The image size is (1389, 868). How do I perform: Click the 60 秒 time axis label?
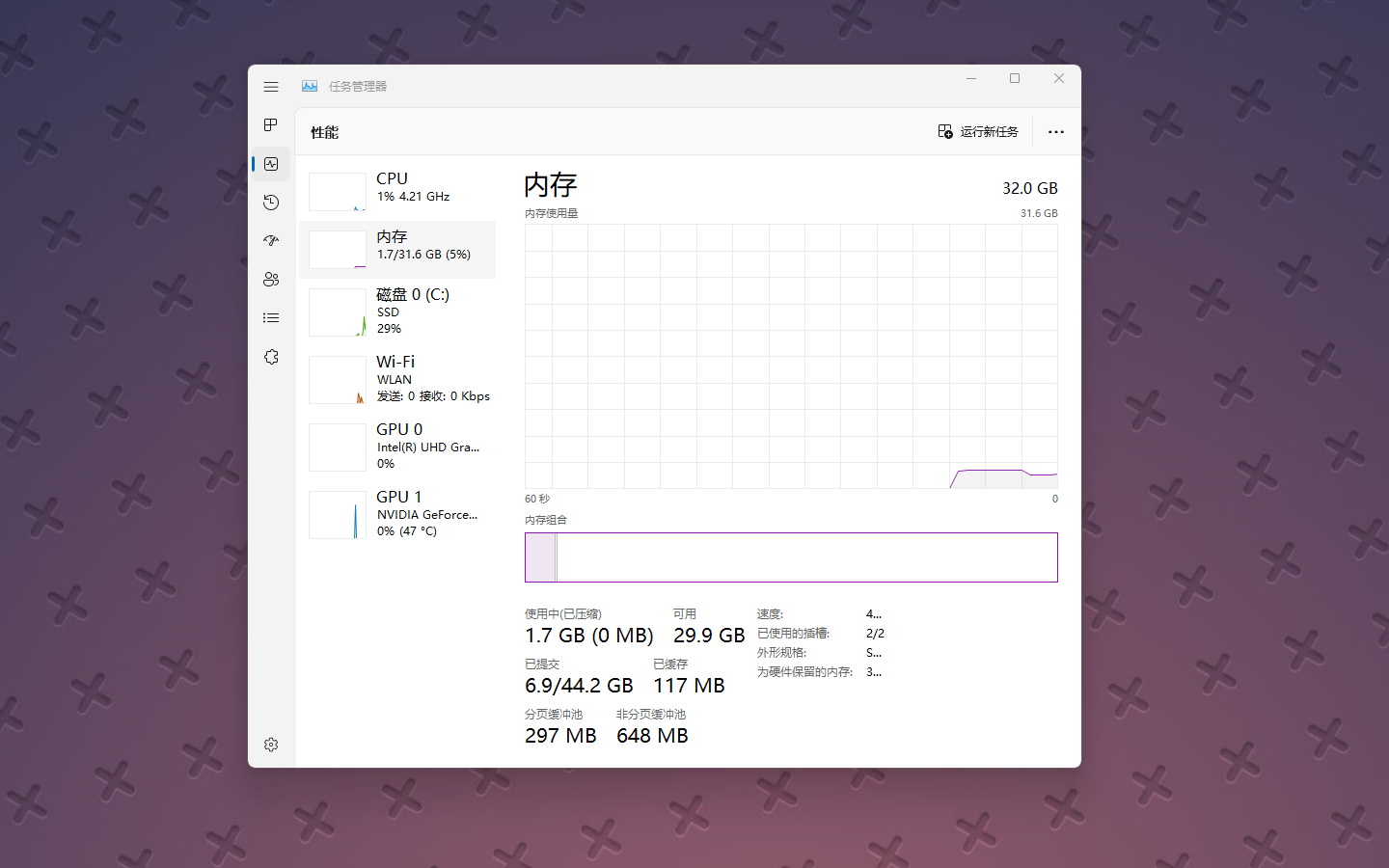pos(537,499)
